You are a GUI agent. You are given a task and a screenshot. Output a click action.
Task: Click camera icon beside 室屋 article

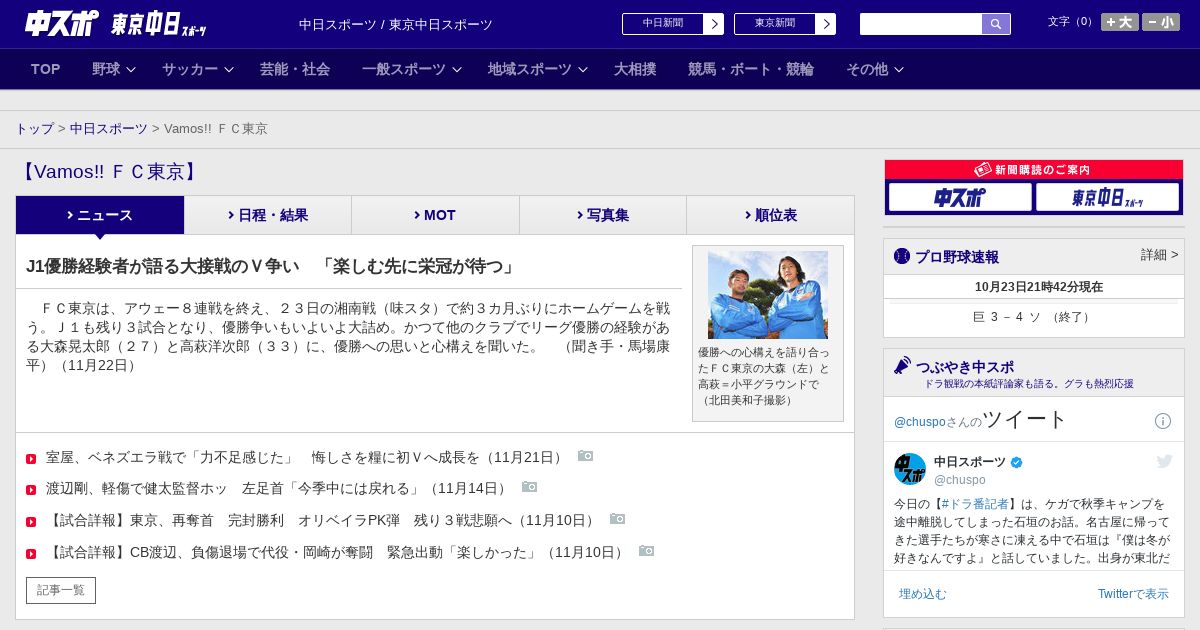(x=586, y=456)
